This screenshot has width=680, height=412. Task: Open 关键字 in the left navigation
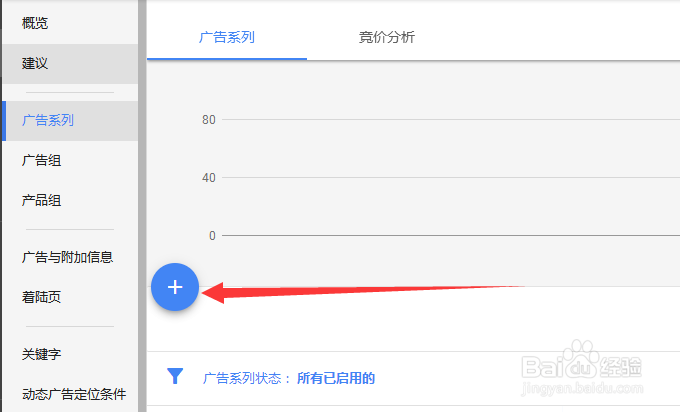pyautogui.click(x=41, y=354)
